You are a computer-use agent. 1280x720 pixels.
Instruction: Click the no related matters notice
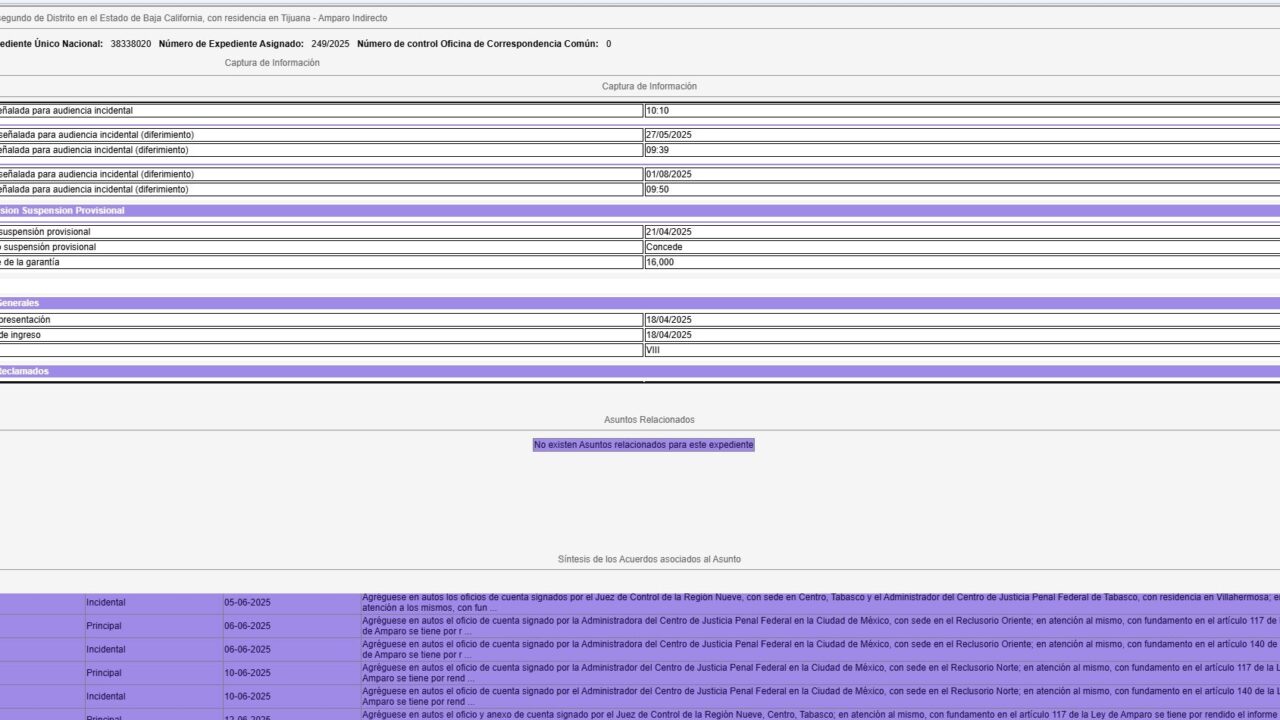pos(643,445)
